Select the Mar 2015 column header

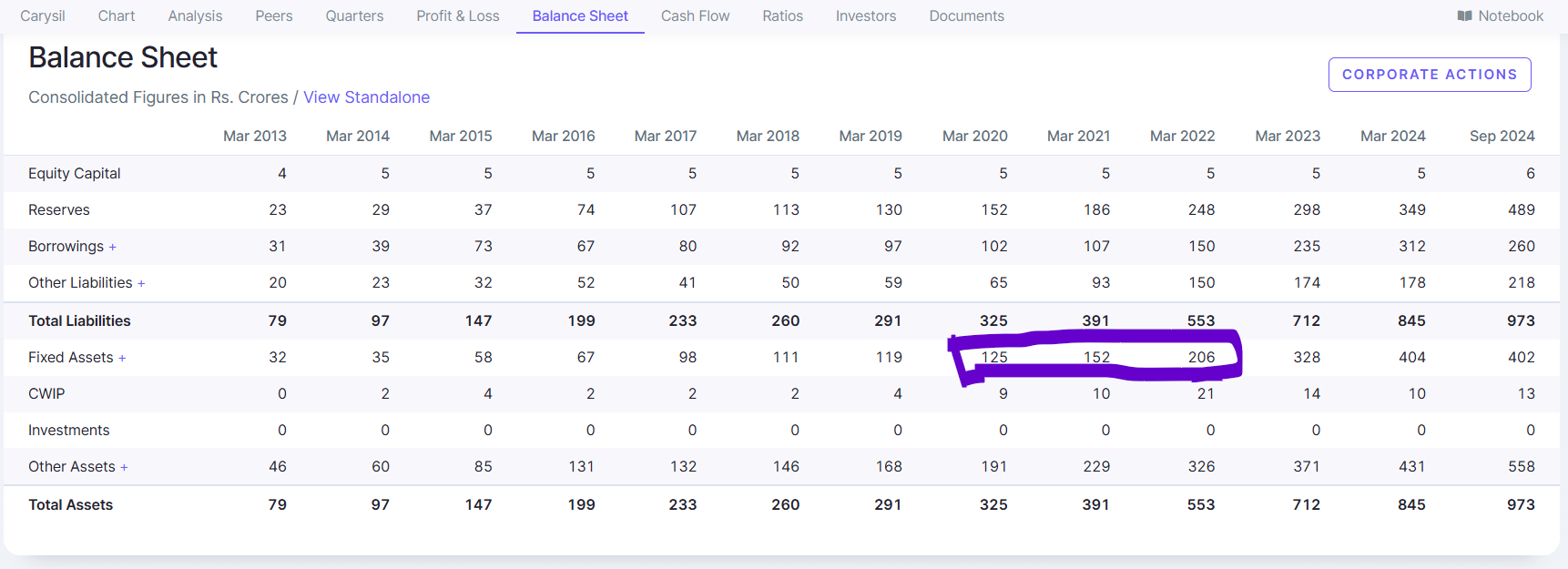click(x=461, y=136)
